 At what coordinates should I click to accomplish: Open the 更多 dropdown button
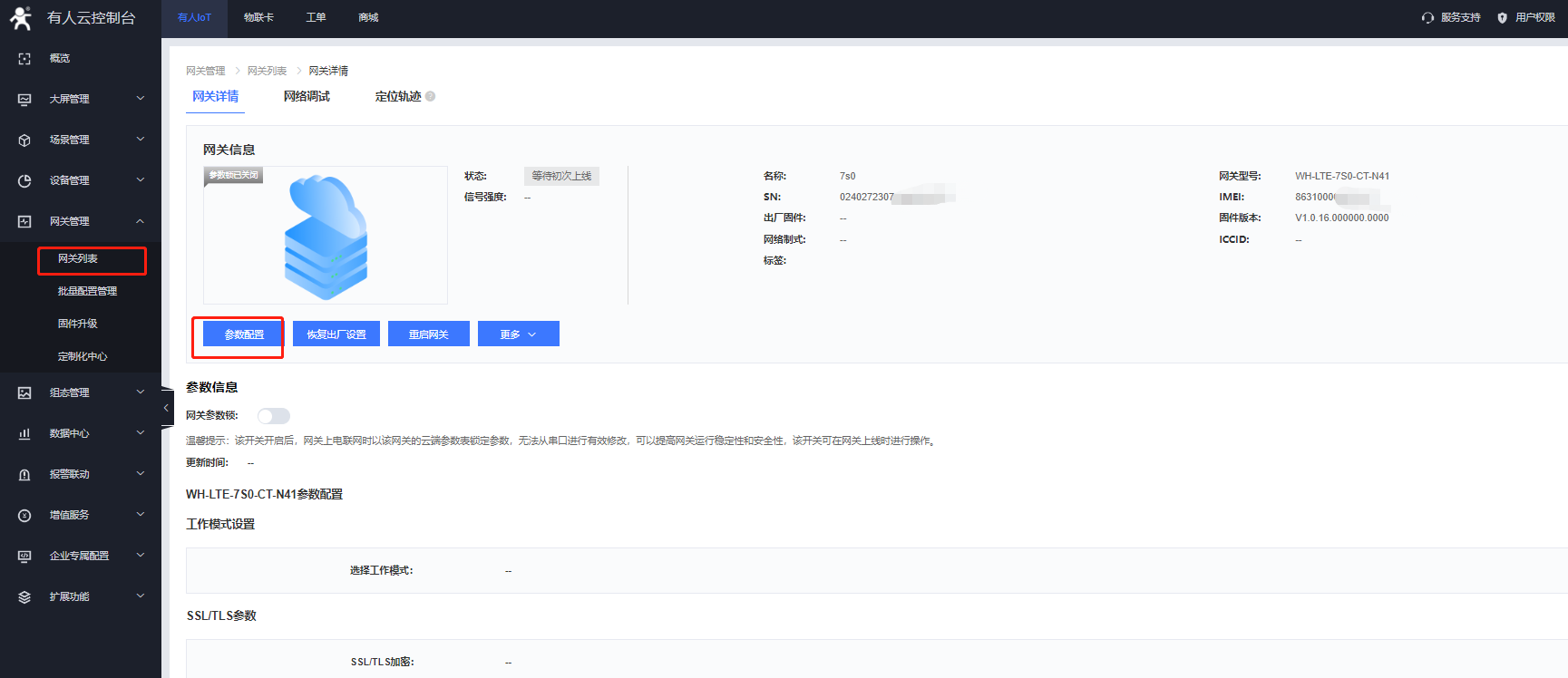click(x=518, y=334)
